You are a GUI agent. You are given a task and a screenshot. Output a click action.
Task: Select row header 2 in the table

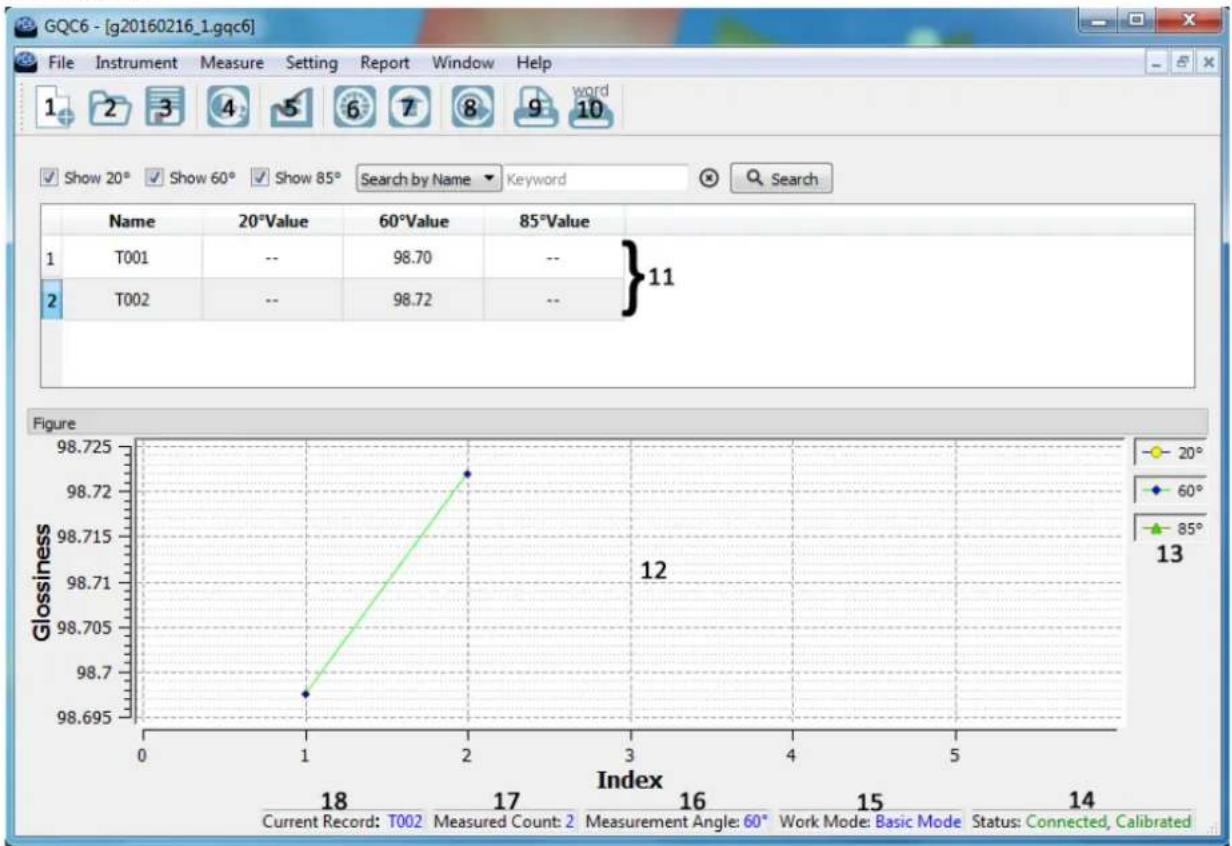click(x=51, y=300)
